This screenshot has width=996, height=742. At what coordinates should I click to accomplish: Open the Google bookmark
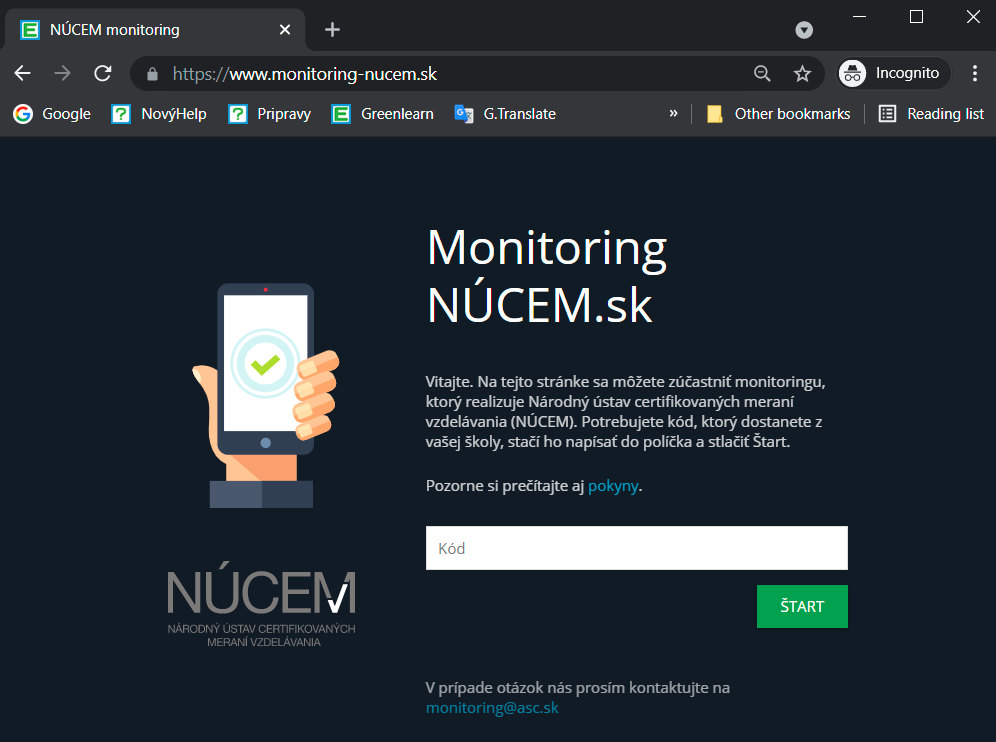pyautogui.click(x=52, y=114)
